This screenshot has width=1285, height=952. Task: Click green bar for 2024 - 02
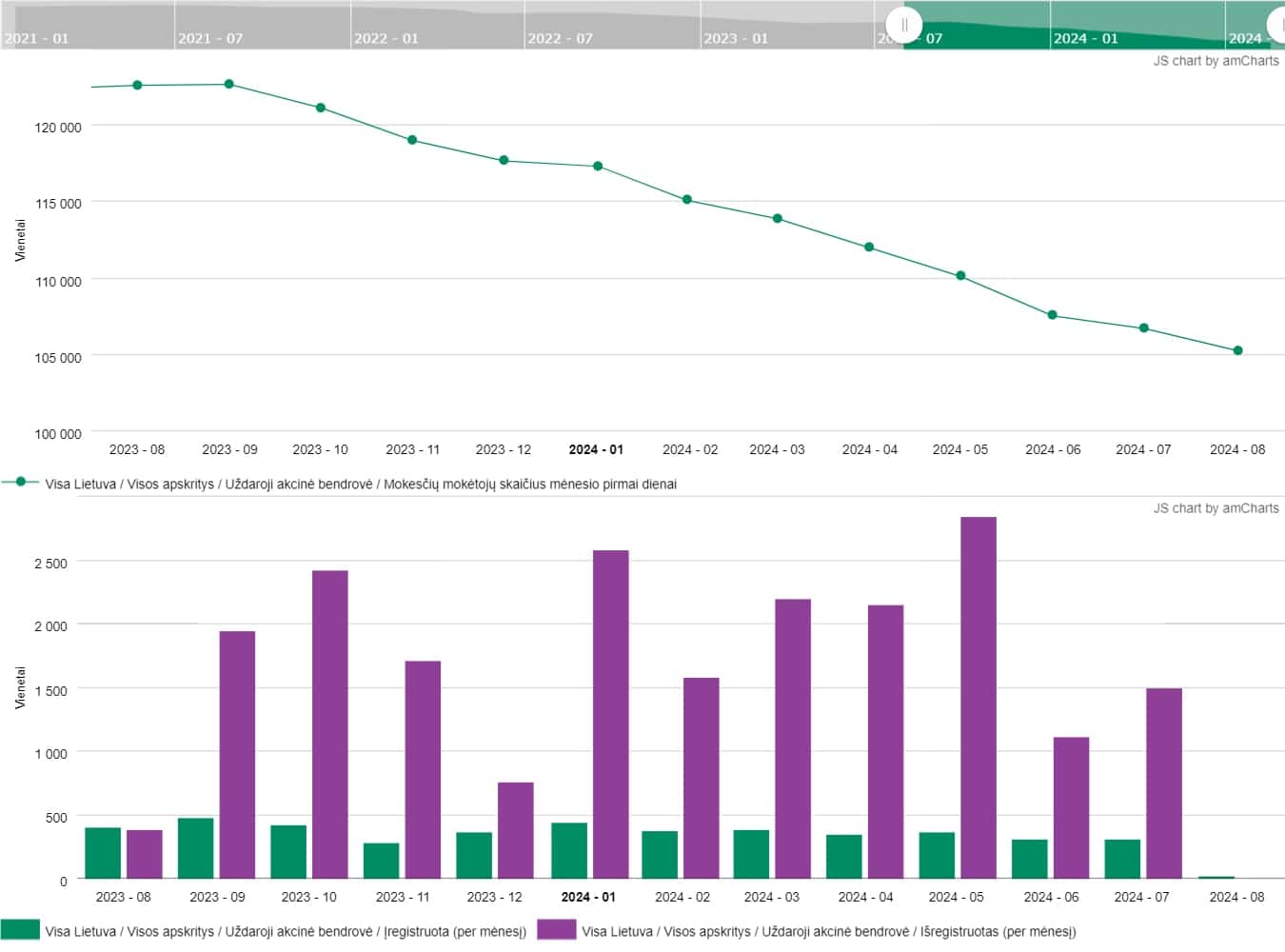pyautogui.click(x=660, y=855)
